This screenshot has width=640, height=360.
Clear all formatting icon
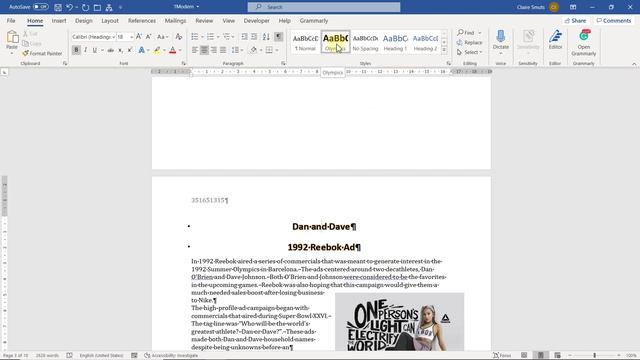tap(178, 37)
